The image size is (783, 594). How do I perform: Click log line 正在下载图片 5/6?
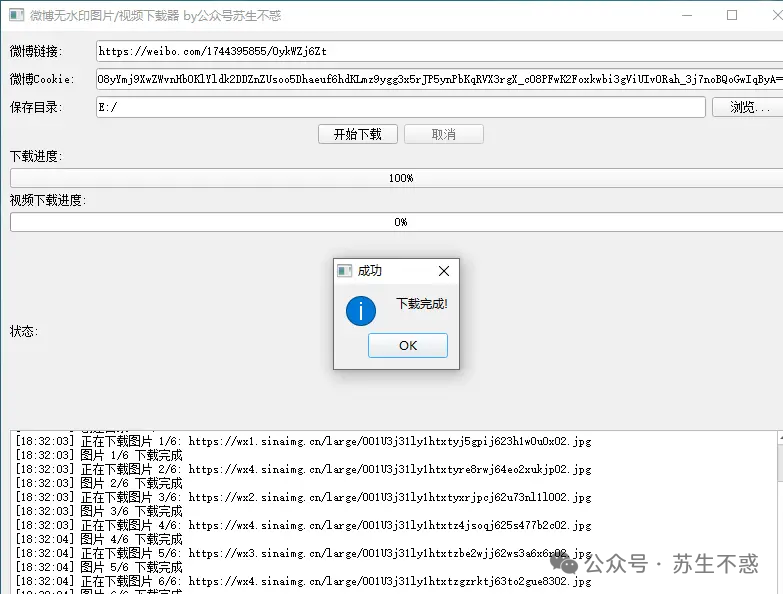[303, 553]
